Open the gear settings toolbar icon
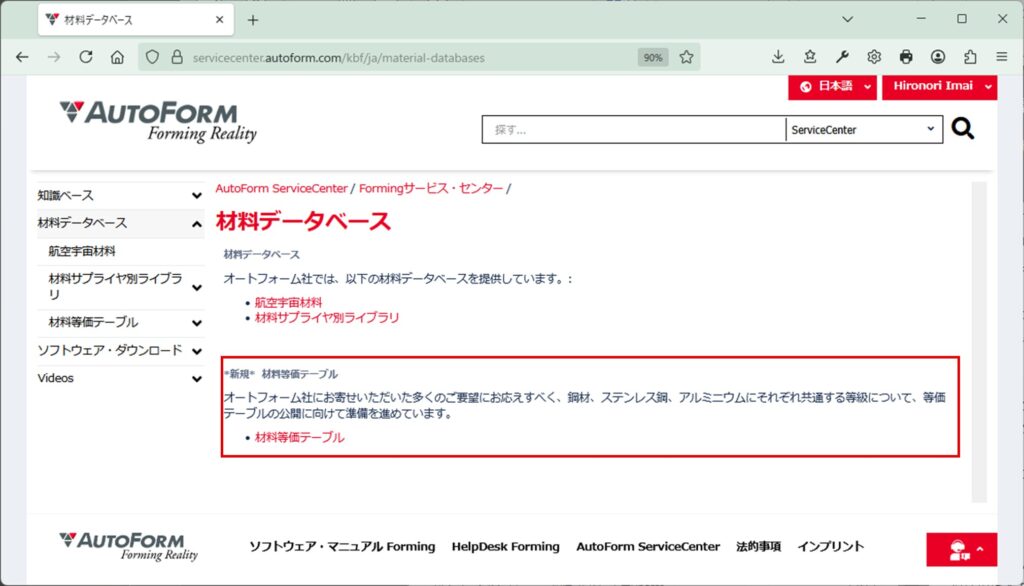The image size is (1024, 586). [874, 57]
